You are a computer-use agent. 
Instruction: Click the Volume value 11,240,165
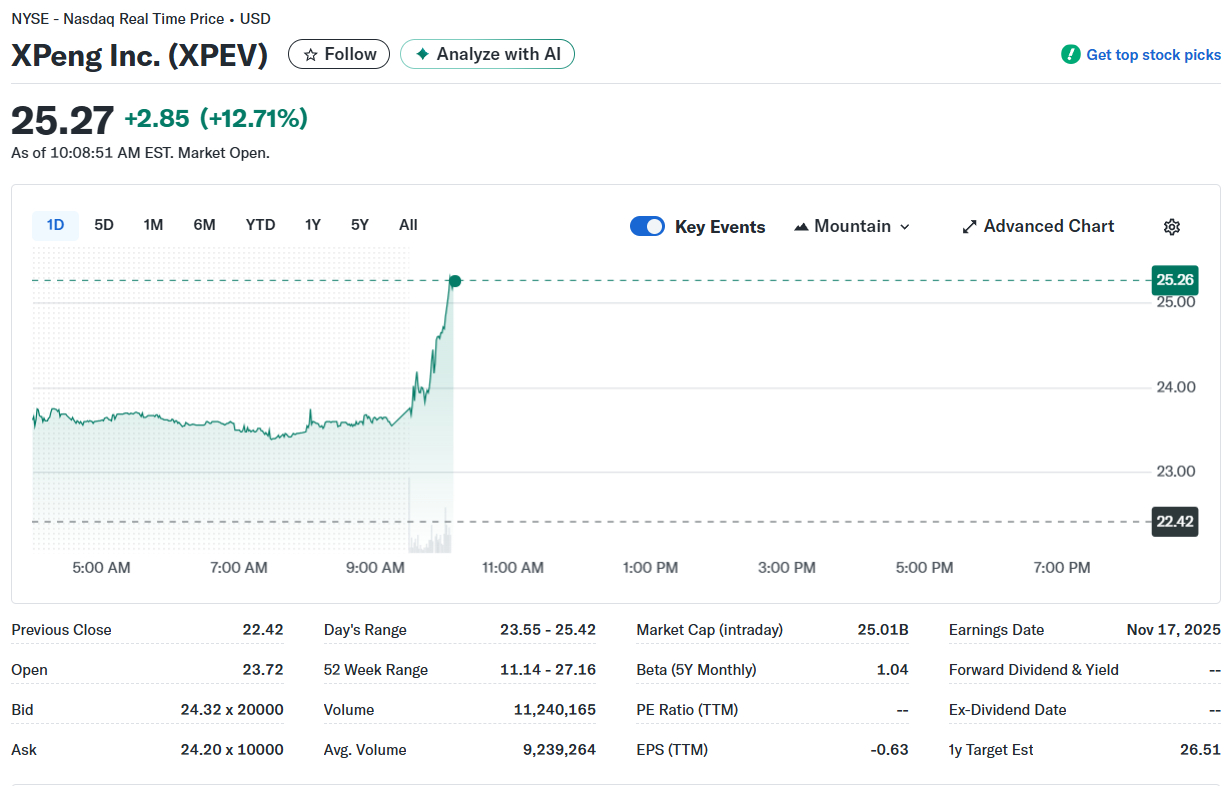554,710
